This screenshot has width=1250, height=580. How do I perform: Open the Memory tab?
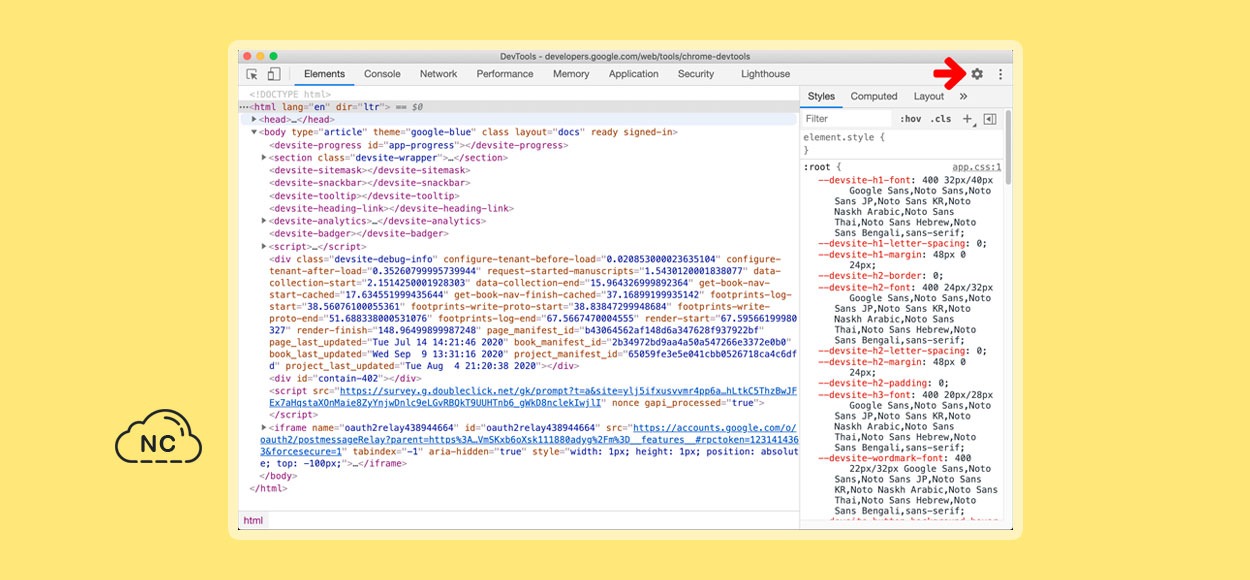click(571, 74)
